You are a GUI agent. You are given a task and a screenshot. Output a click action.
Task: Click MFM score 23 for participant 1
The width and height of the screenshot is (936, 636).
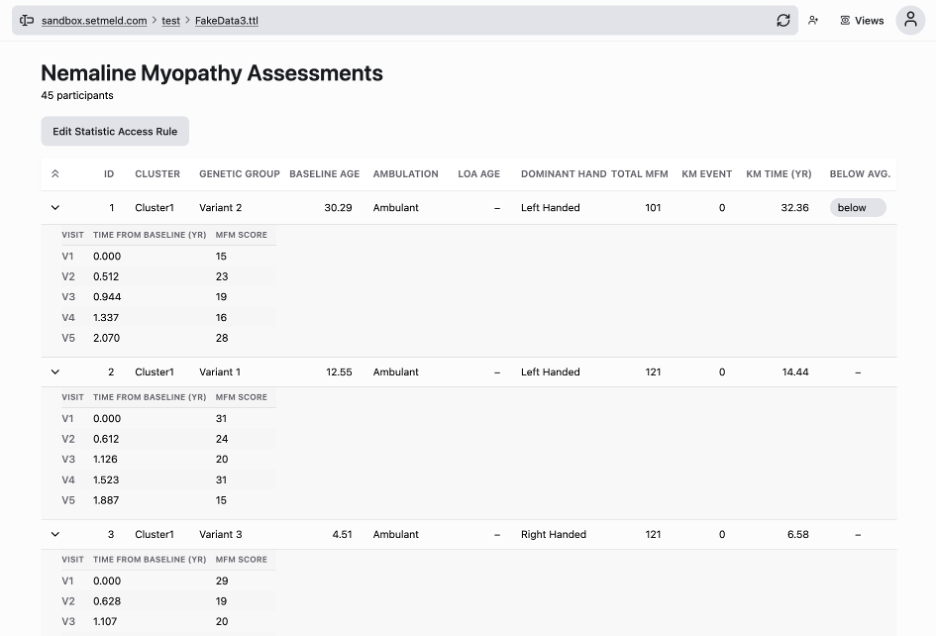221,276
